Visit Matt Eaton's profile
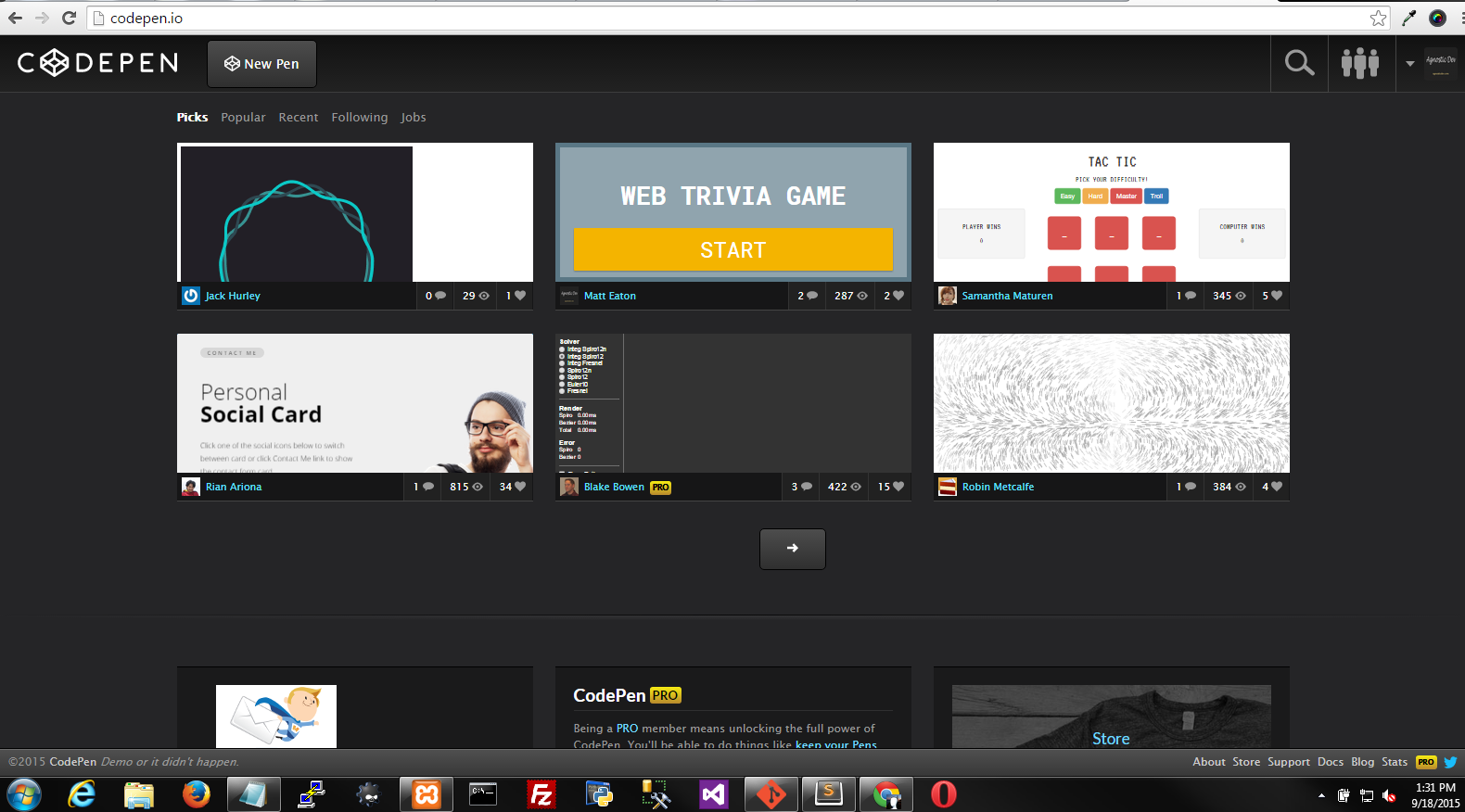Screen dimensions: 1465x812 [x=610, y=296]
